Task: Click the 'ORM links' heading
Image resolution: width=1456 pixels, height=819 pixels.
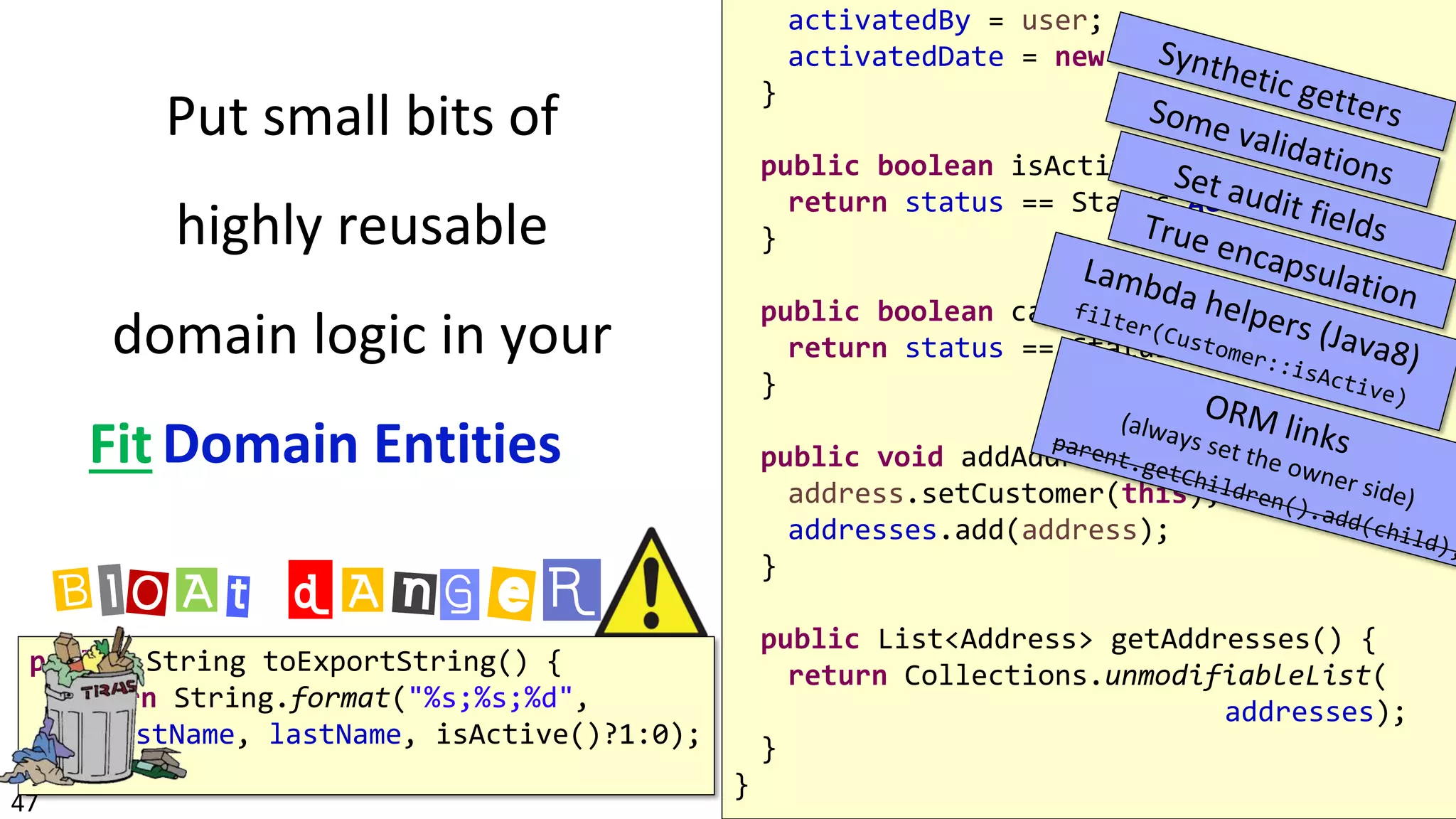Action: [x=1278, y=424]
